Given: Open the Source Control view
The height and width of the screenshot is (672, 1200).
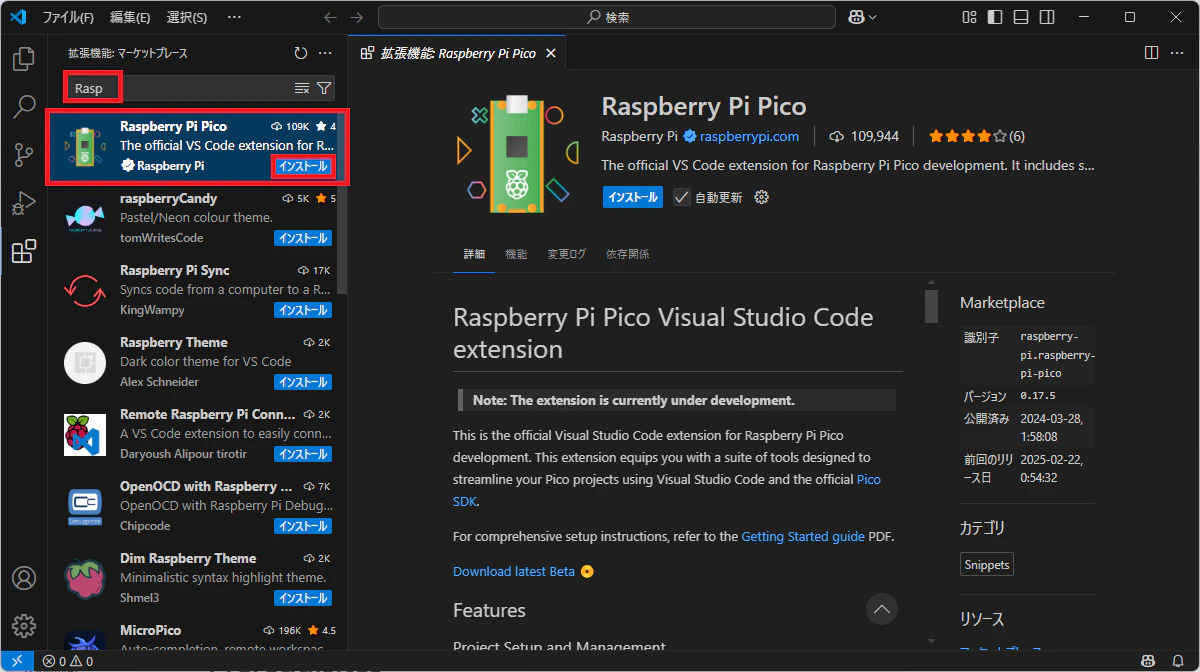Looking at the screenshot, I should tap(24, 155).
